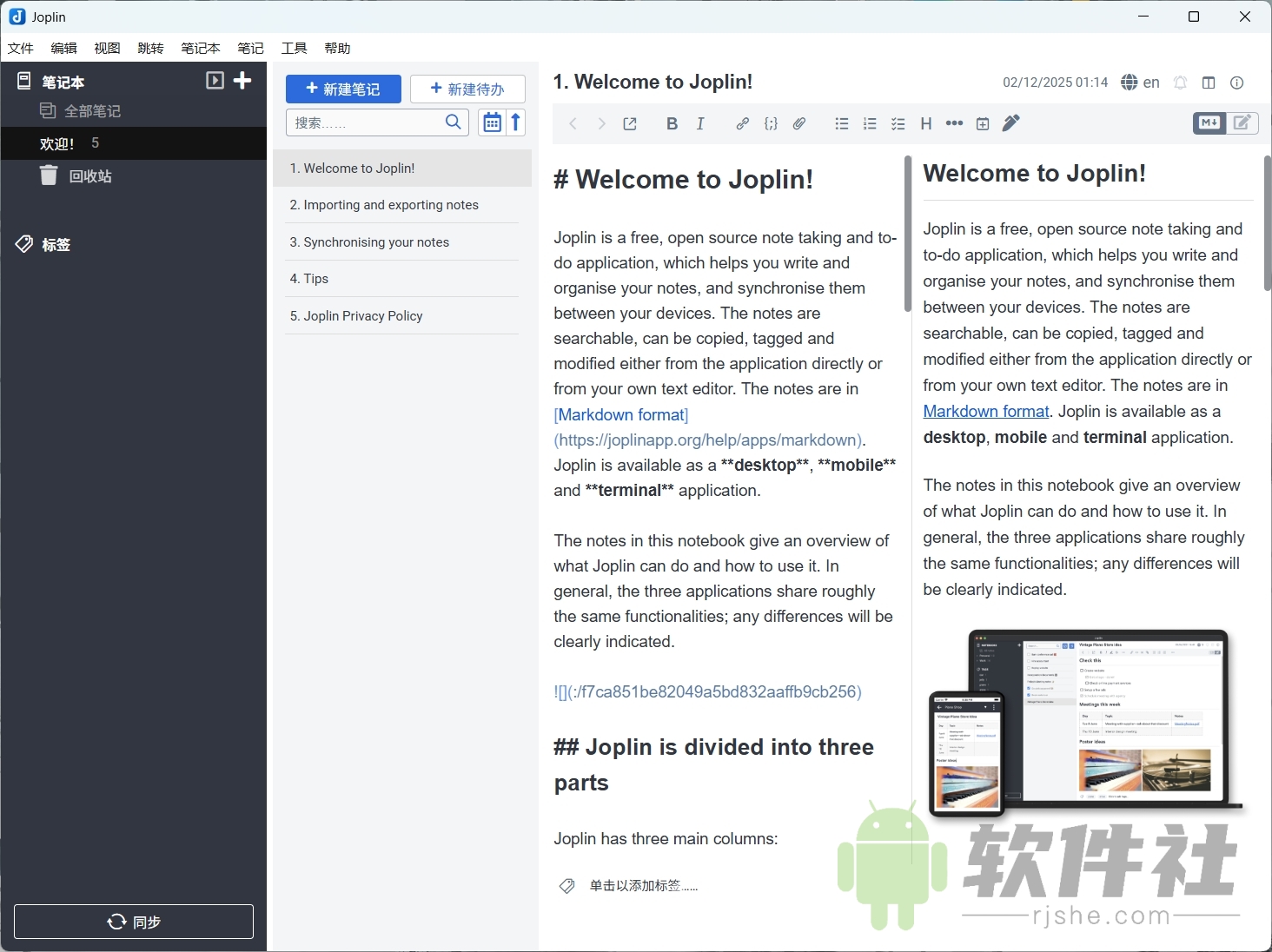This screenshot has width=1272, height=952.
Task: Toggle bold formatting in the editor toolbar
Action: (x=672, y=123)
